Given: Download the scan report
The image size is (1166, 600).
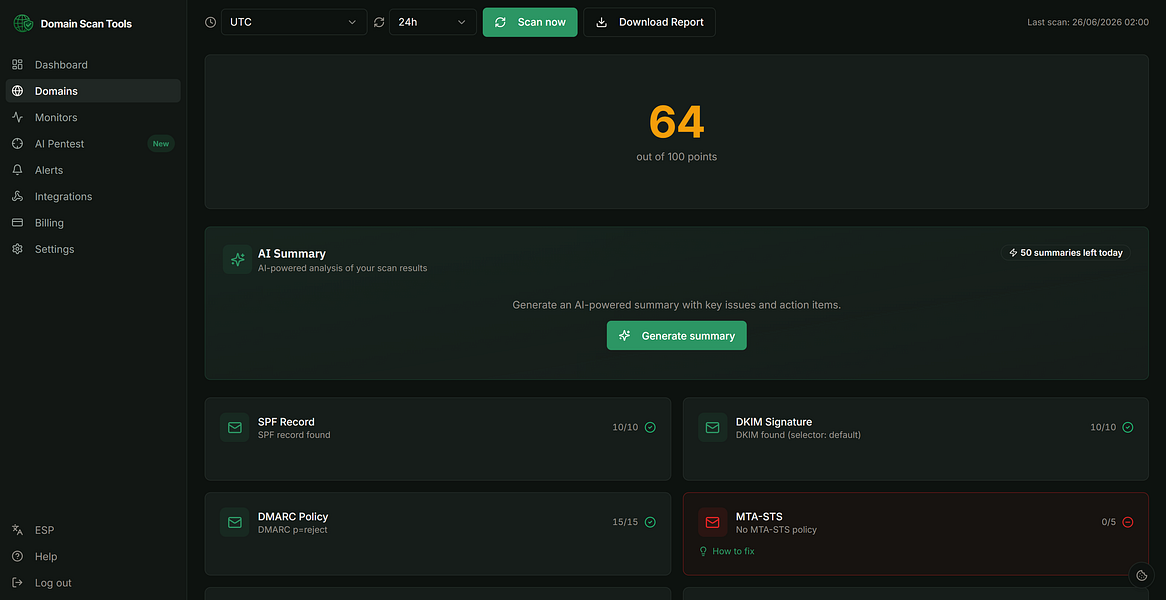Looking at the screenshot, I should (x=649, y=22).
